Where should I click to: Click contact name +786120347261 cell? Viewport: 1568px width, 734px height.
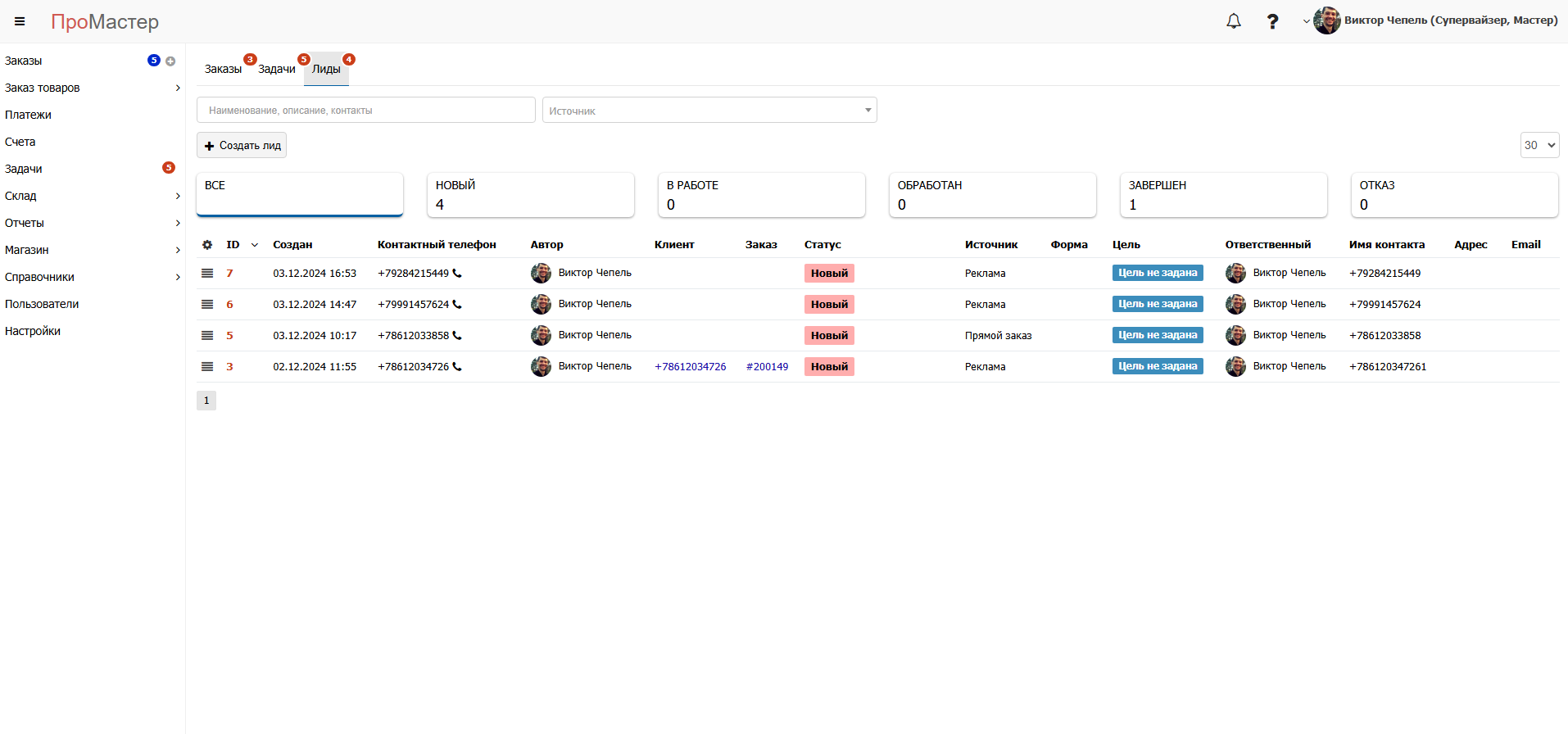point(1388,367)
